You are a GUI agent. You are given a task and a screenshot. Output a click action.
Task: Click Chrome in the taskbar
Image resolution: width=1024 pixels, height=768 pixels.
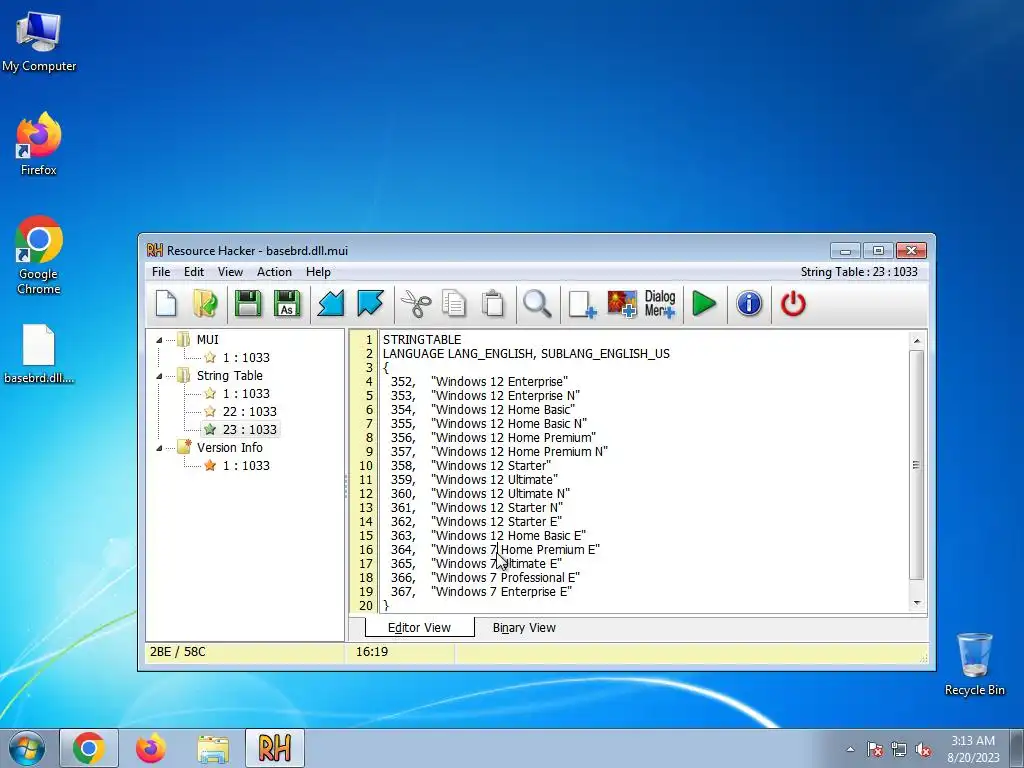click(x=89, y=748)
